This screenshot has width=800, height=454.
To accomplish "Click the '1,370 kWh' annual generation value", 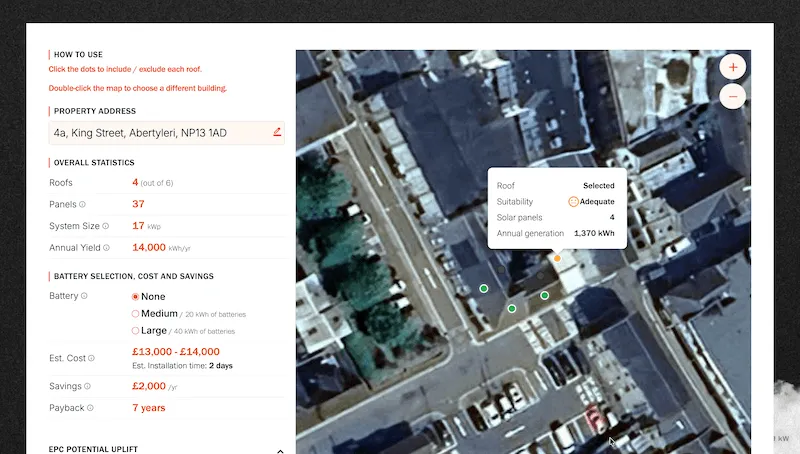I will [x=594, y=233].
